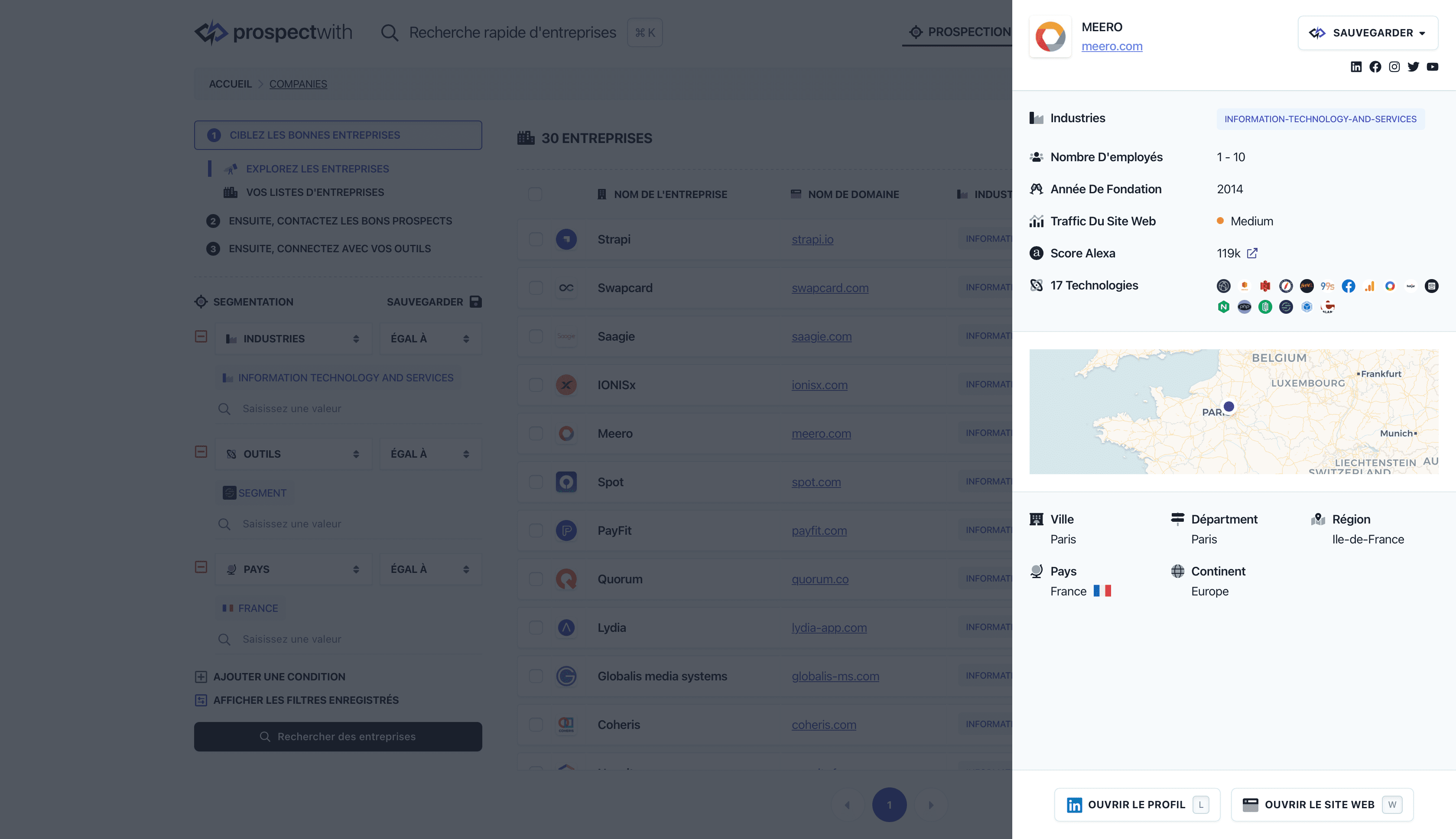The image size is (1456, 839).
Task: Open the Outils field dropdown
Action: [293, 454]
